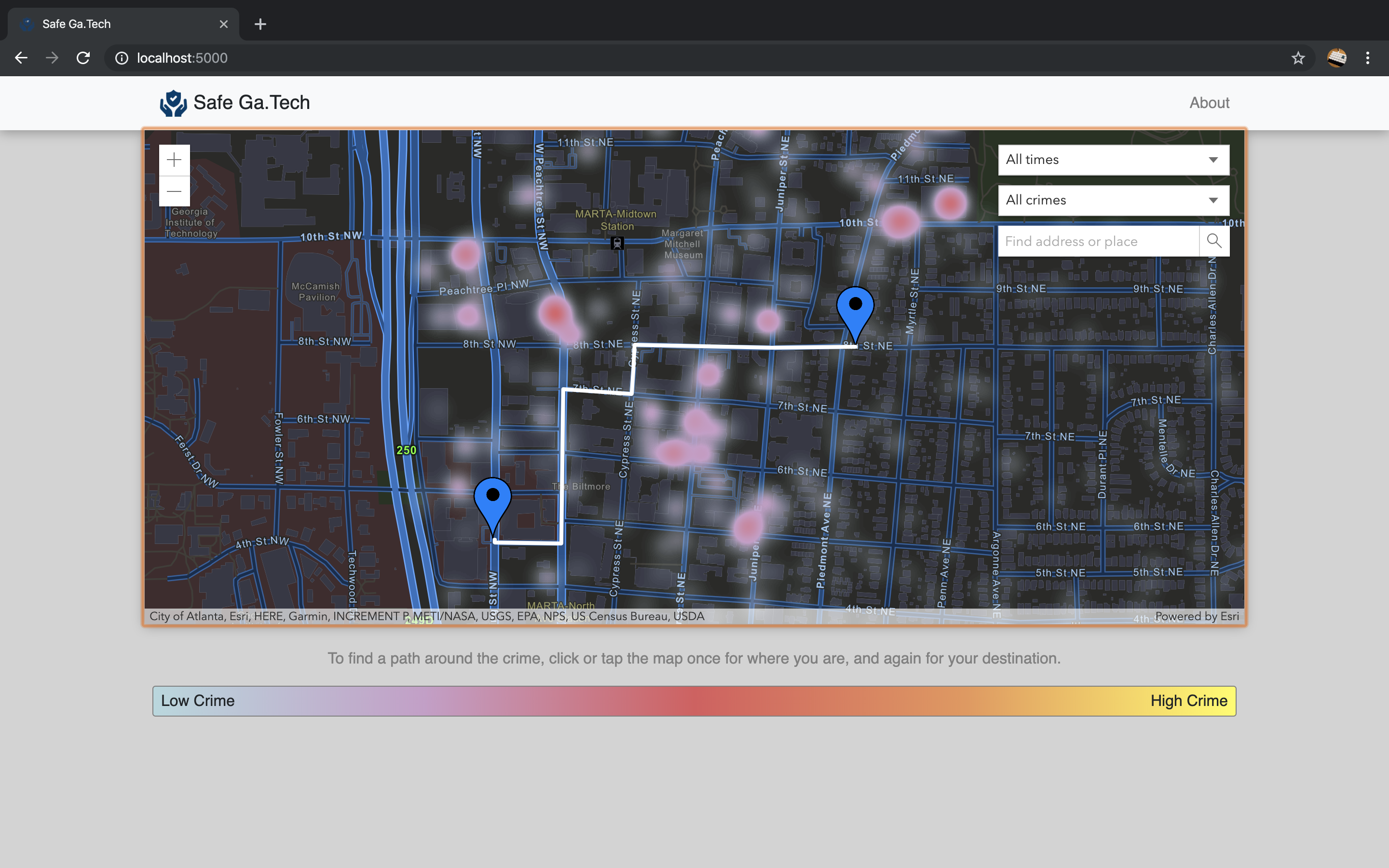Image resolution: width=1389 pixels, height=868 pixels.
Task: Open a new browser tab
Action: pyautogui.click(x=260, y=24)
